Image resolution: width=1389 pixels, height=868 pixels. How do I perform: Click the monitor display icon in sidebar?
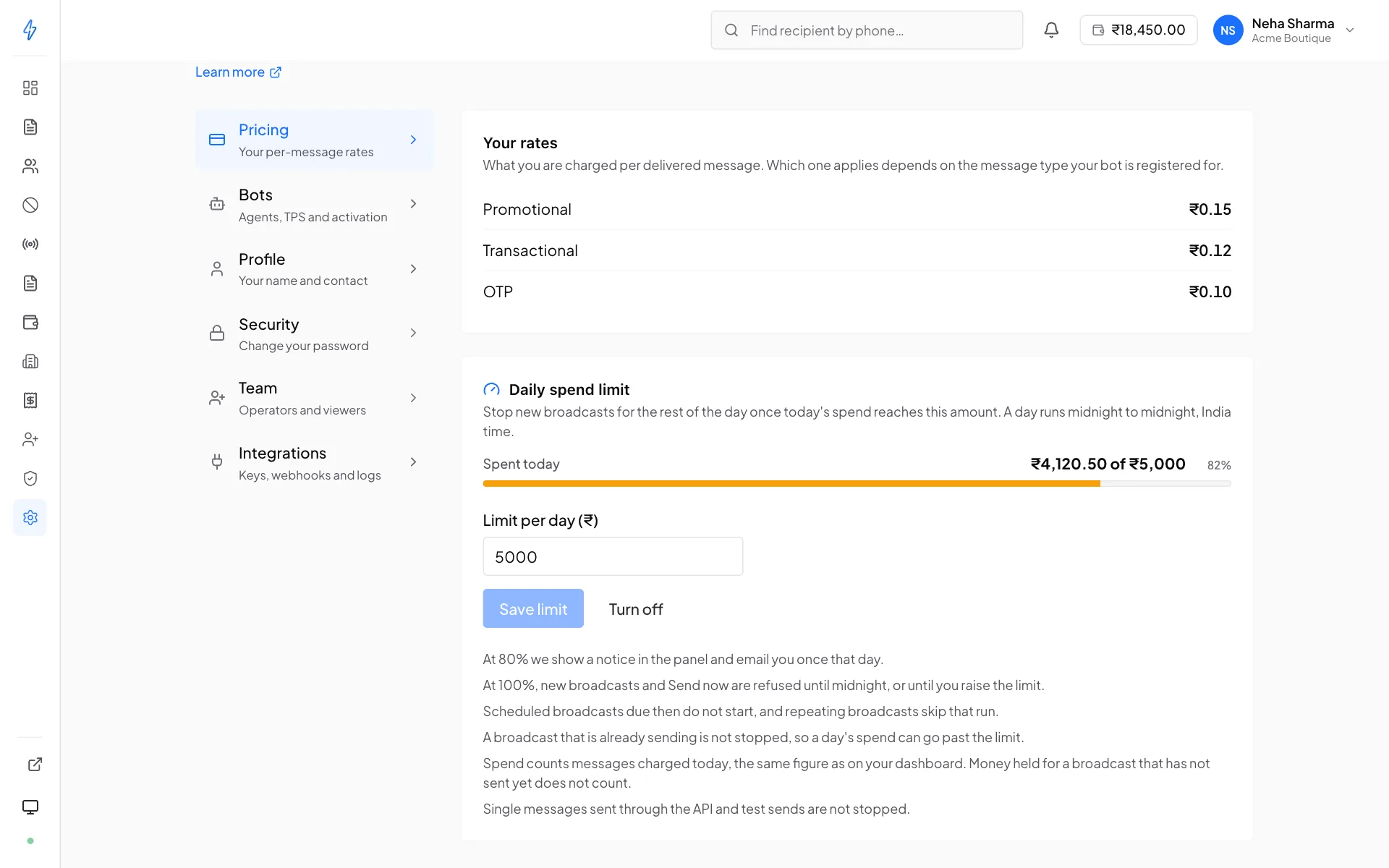pyautogui.click(x=30, y=807)
